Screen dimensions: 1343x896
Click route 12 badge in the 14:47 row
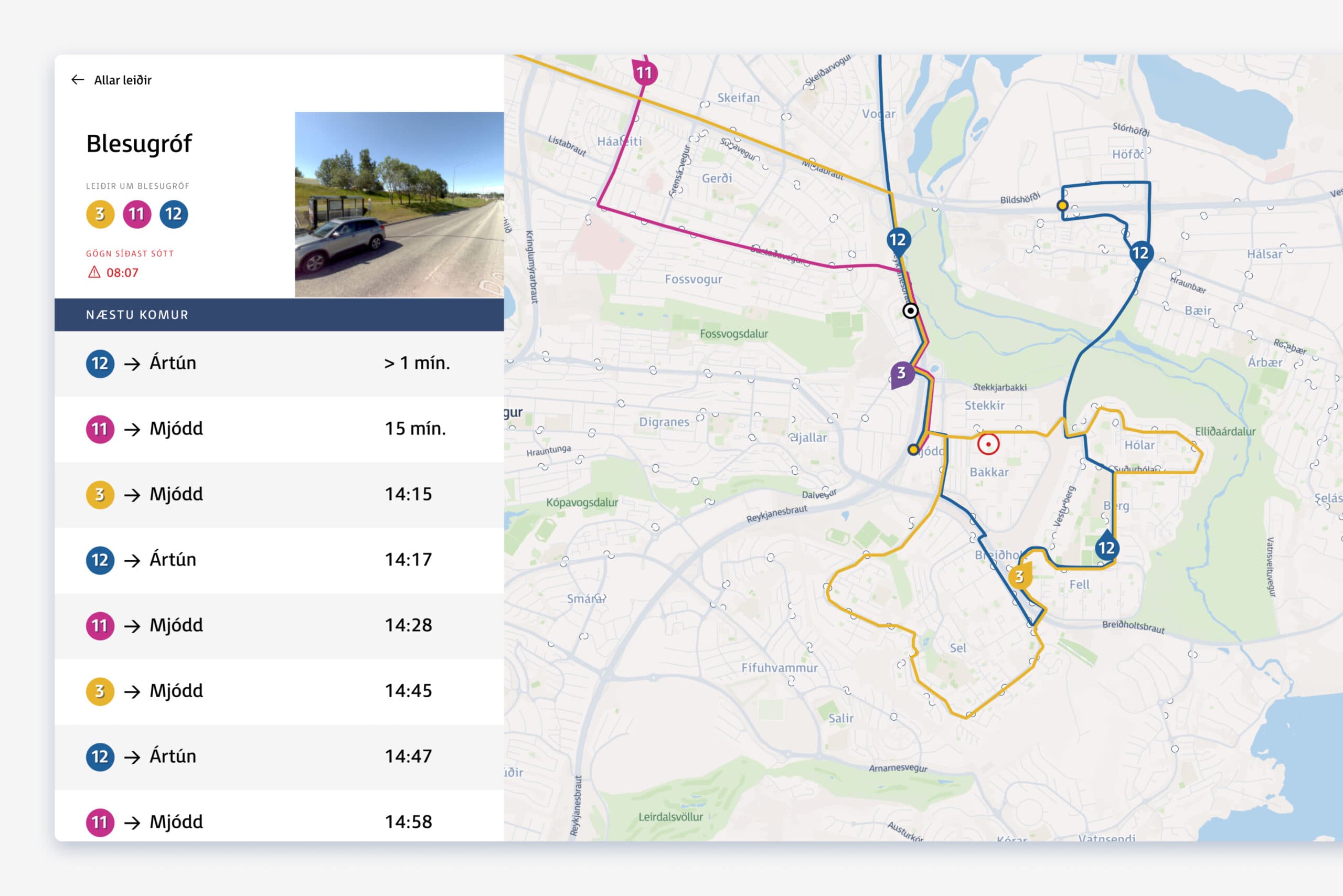(x=100, y=757)
